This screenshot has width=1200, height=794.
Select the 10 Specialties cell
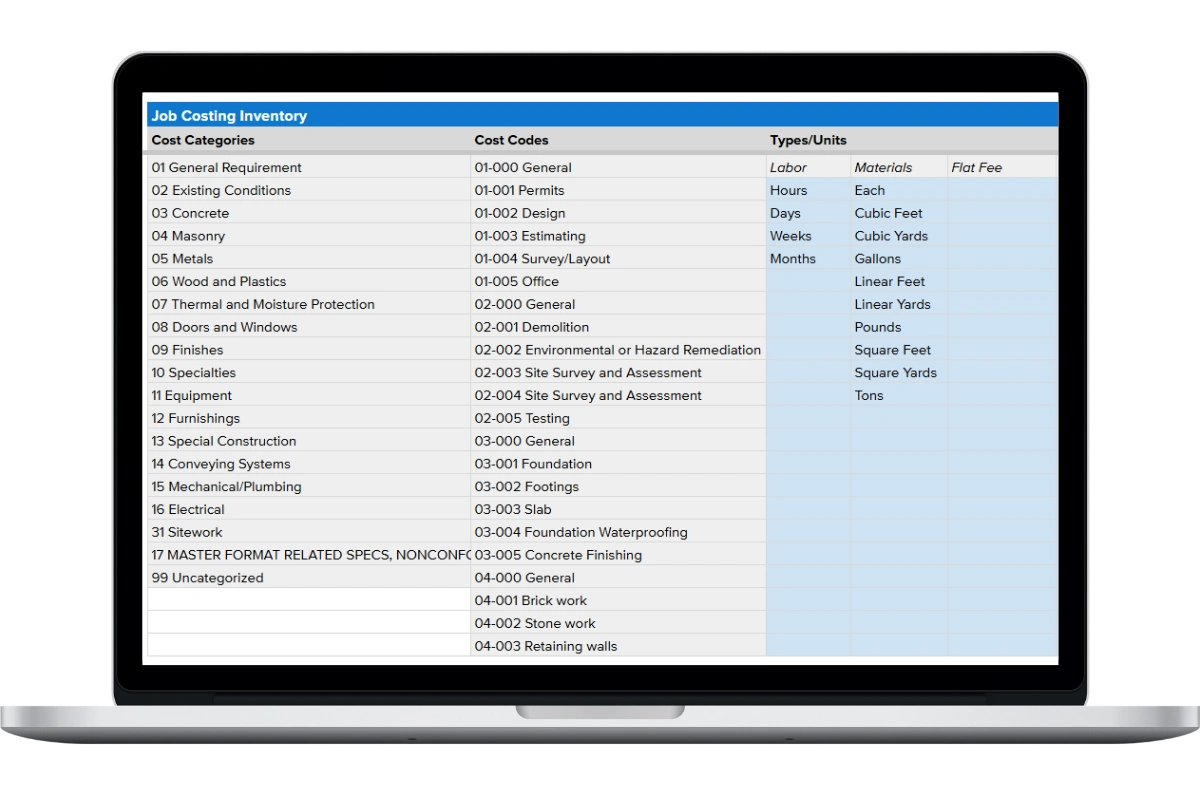(308, 372)
